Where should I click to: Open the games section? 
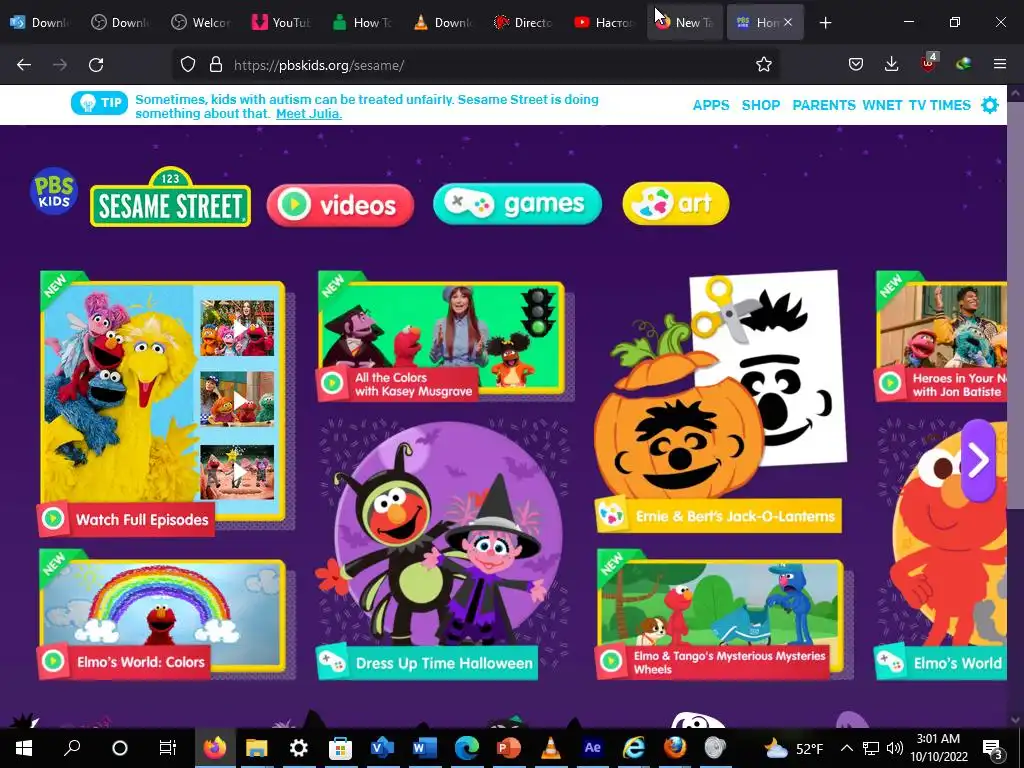pos(517,204)
